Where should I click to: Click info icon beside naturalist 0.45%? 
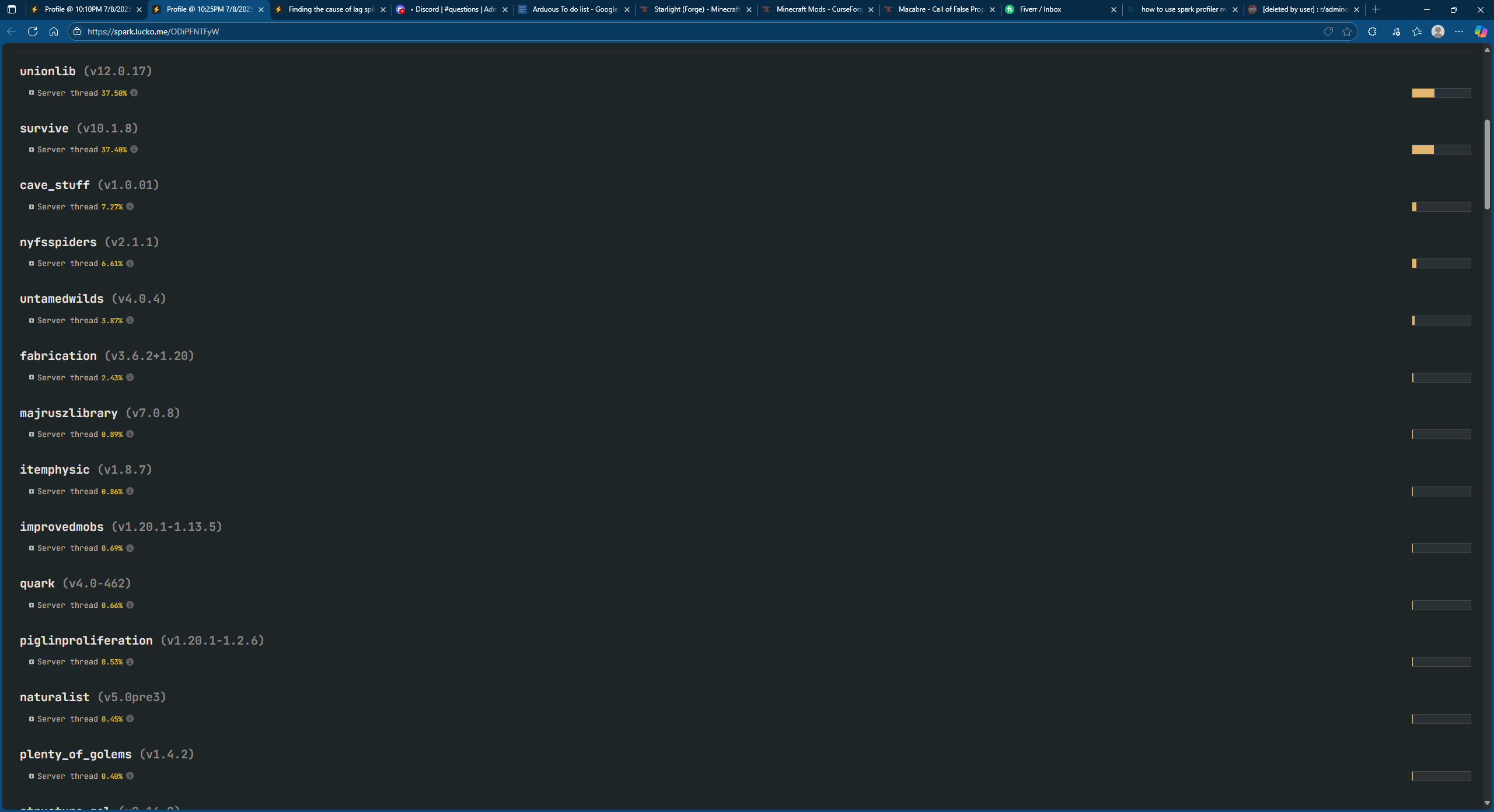130,719
